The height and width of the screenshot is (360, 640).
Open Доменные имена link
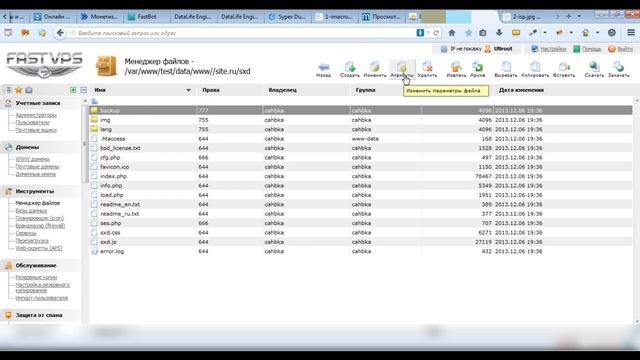[36, 174]
